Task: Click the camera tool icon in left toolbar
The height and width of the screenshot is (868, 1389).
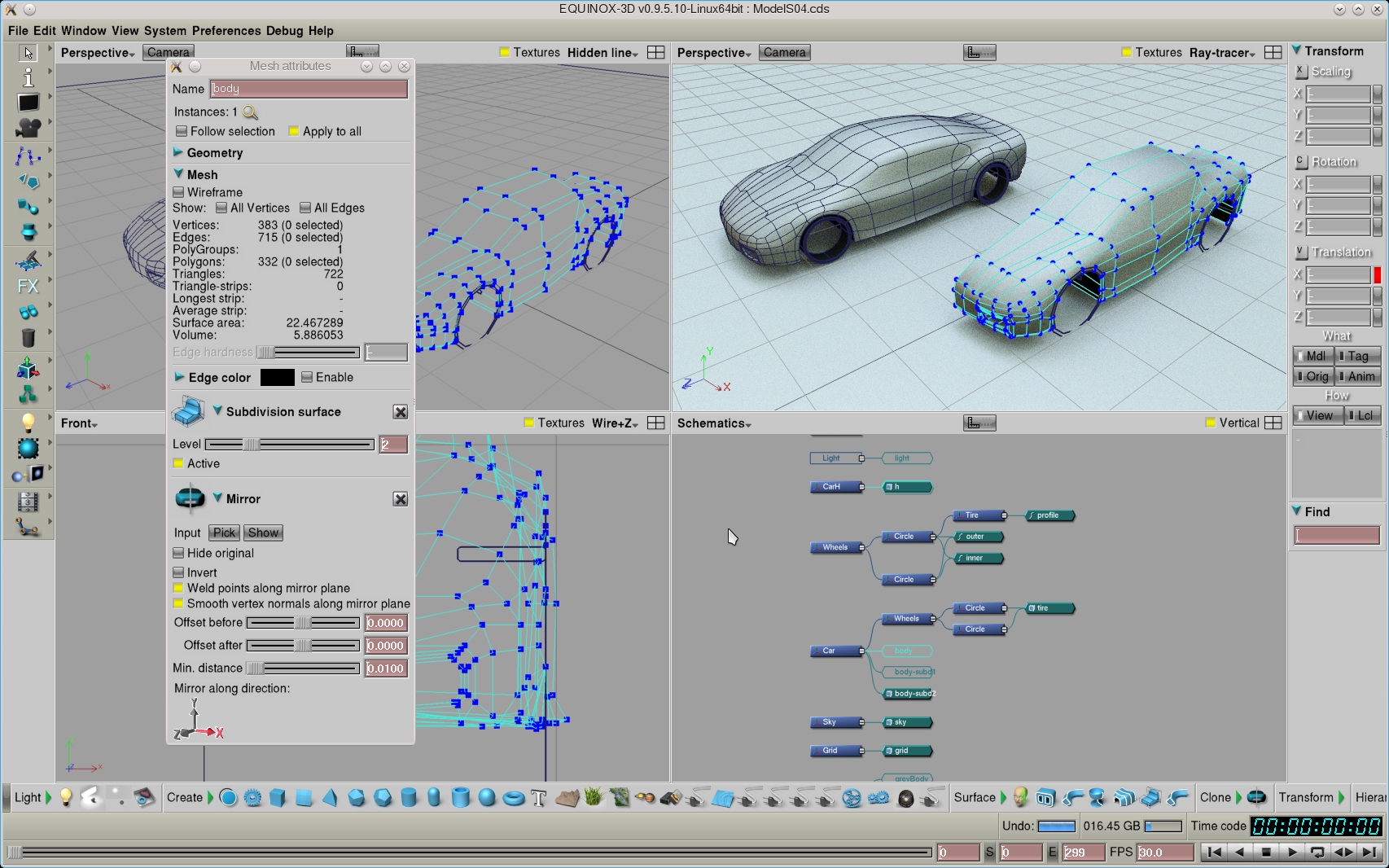Action: tap(28, 128)
